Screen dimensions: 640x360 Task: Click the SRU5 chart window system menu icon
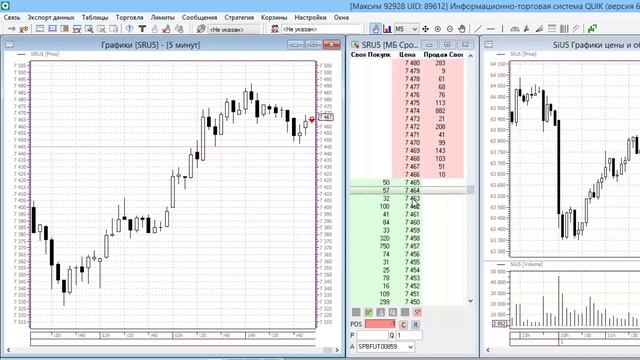(9, 45)
